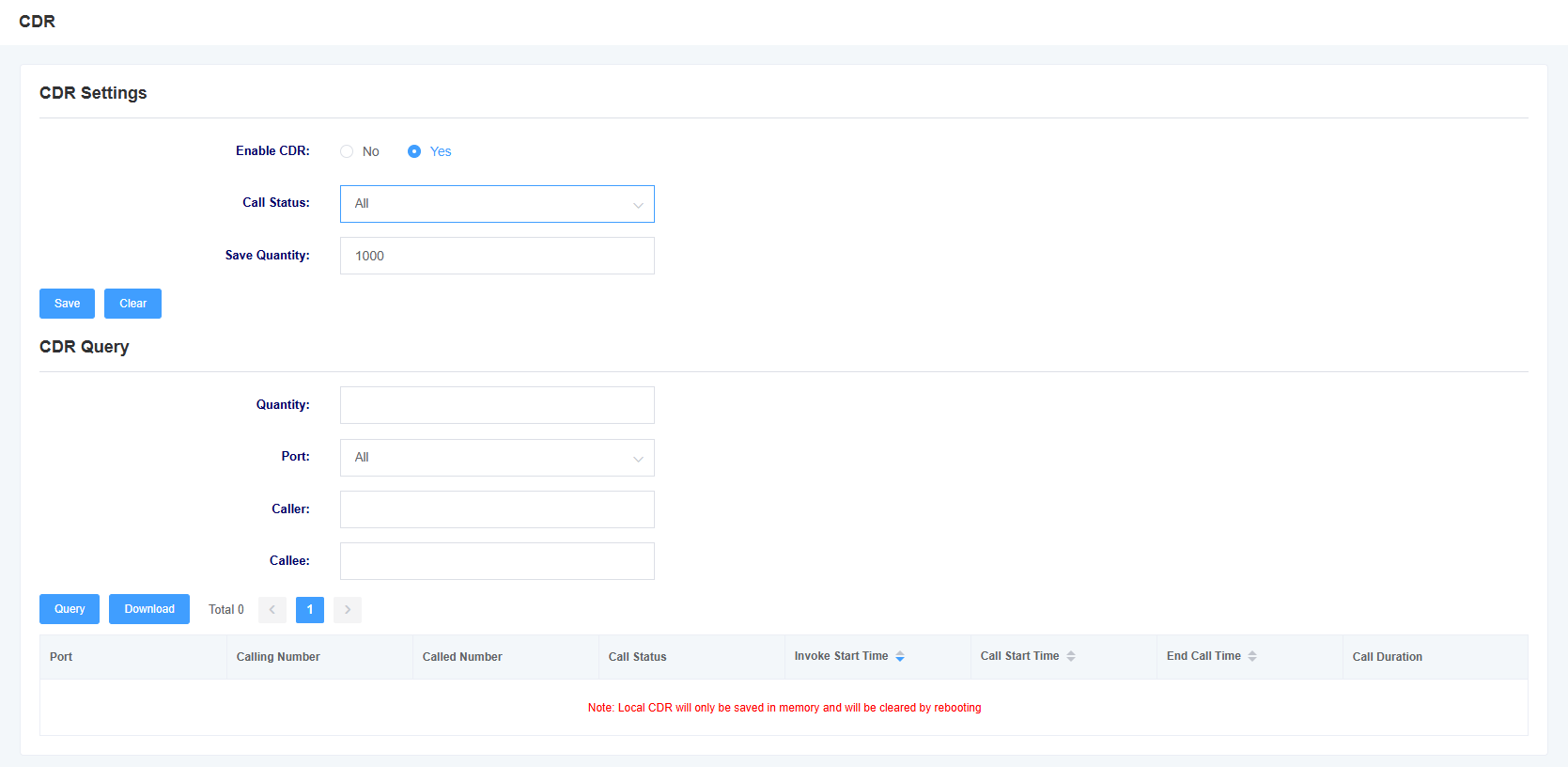Screen dimensions: 1568x767
Task: Run the CDR Query
Action: pos(70,609)
